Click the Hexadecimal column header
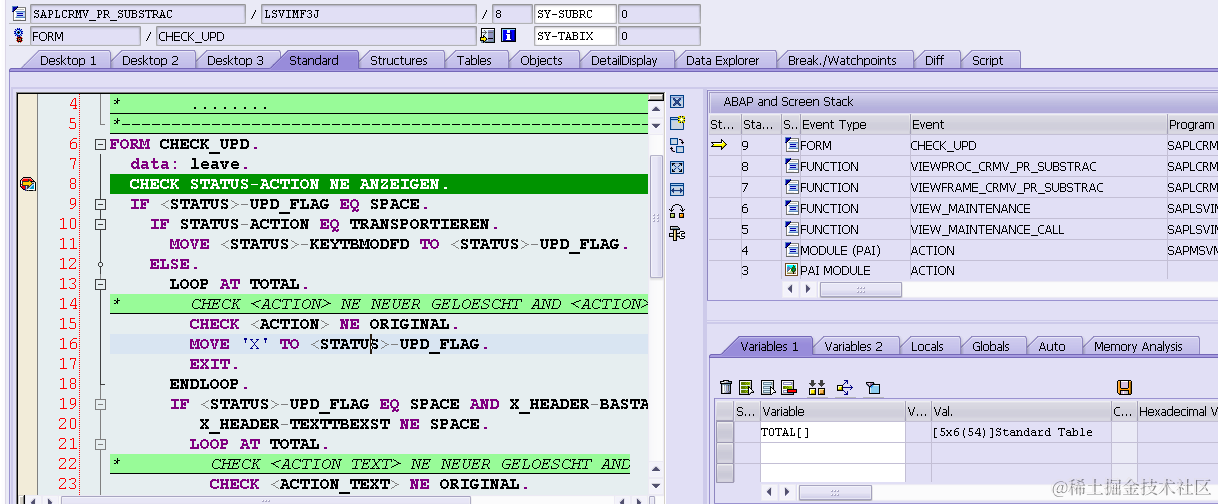The image size is (1218, 504). coord(1177,411)
